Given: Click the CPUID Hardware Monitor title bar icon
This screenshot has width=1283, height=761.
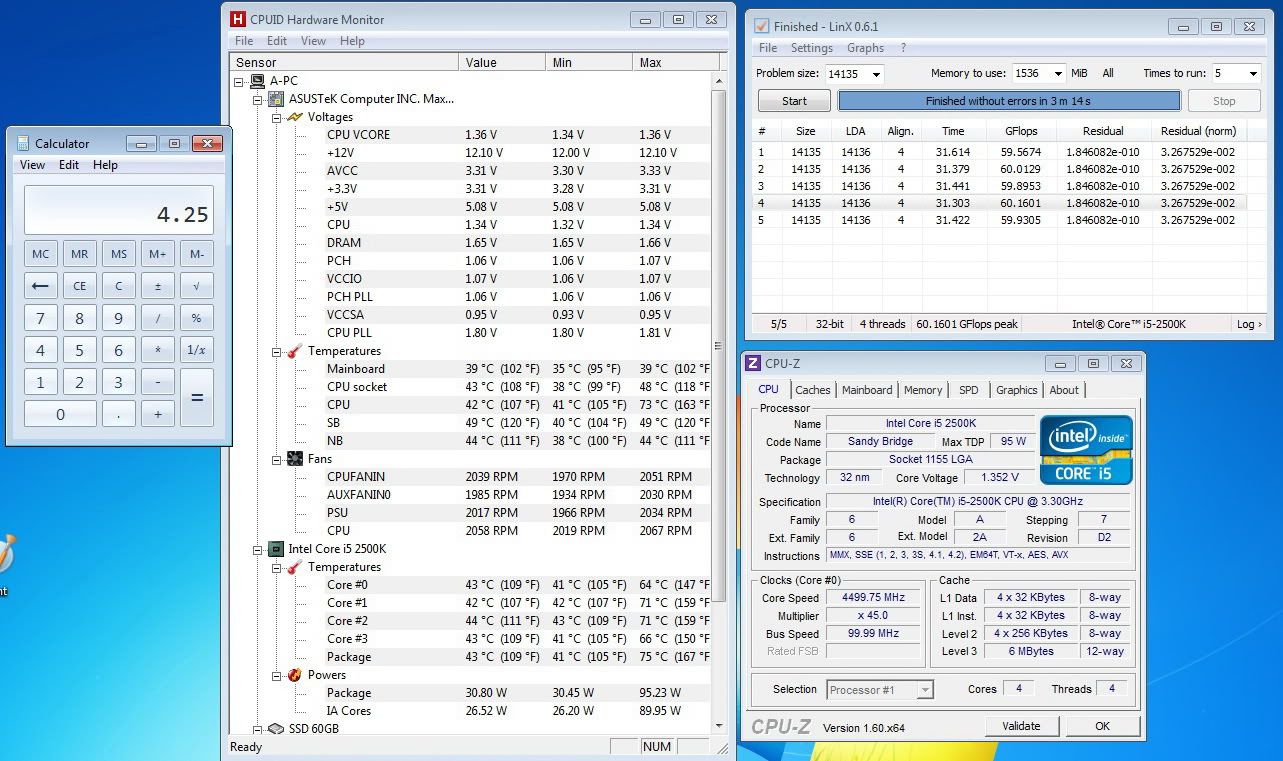Looking at the screenshot, I should tap(238, 19).
